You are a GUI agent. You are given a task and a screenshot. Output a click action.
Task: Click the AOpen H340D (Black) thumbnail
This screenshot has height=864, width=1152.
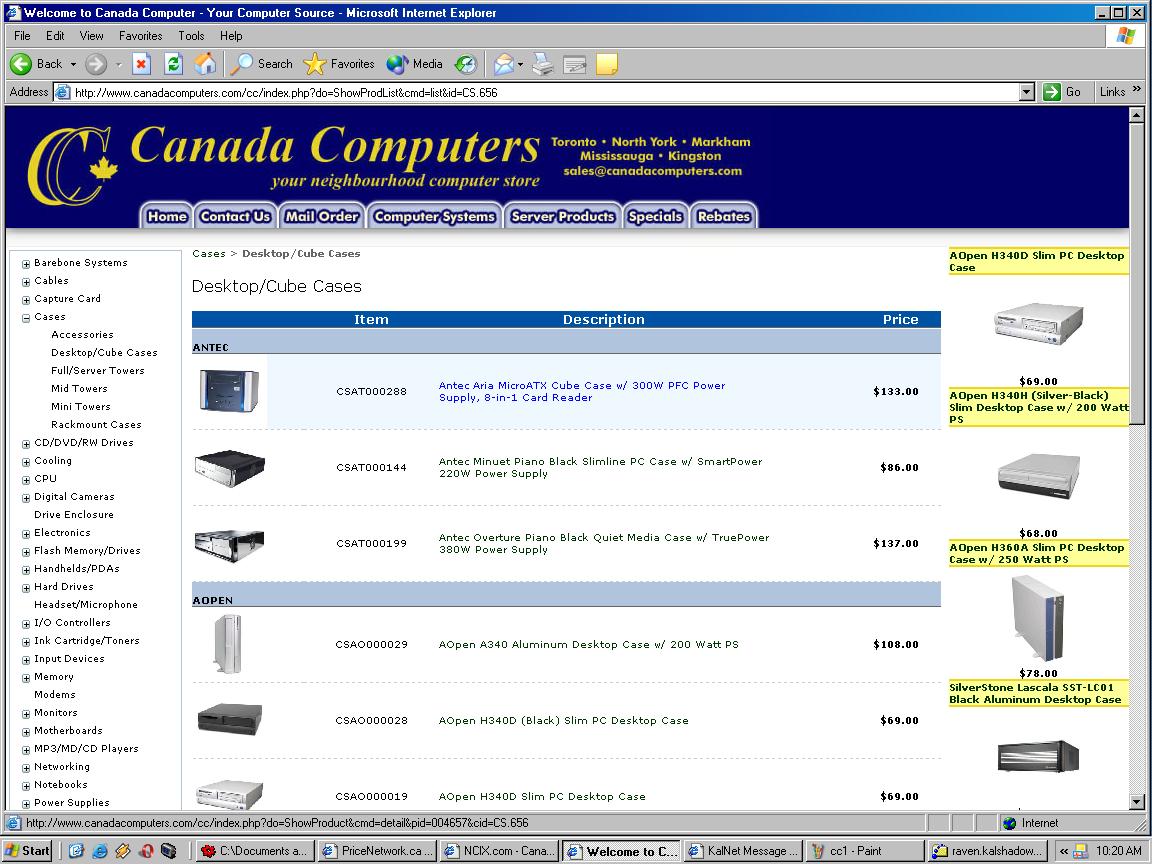pyautogui.click(x=230, y=719)
